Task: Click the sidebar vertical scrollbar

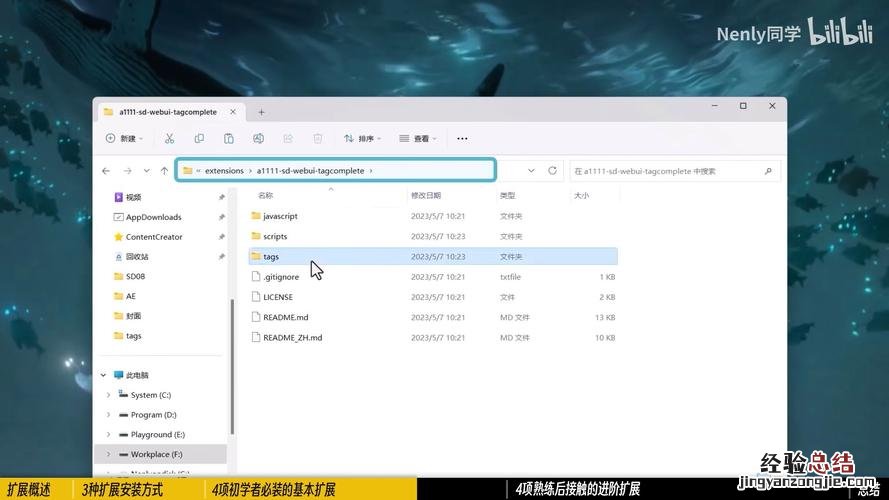Action: [x=232, y=367]
